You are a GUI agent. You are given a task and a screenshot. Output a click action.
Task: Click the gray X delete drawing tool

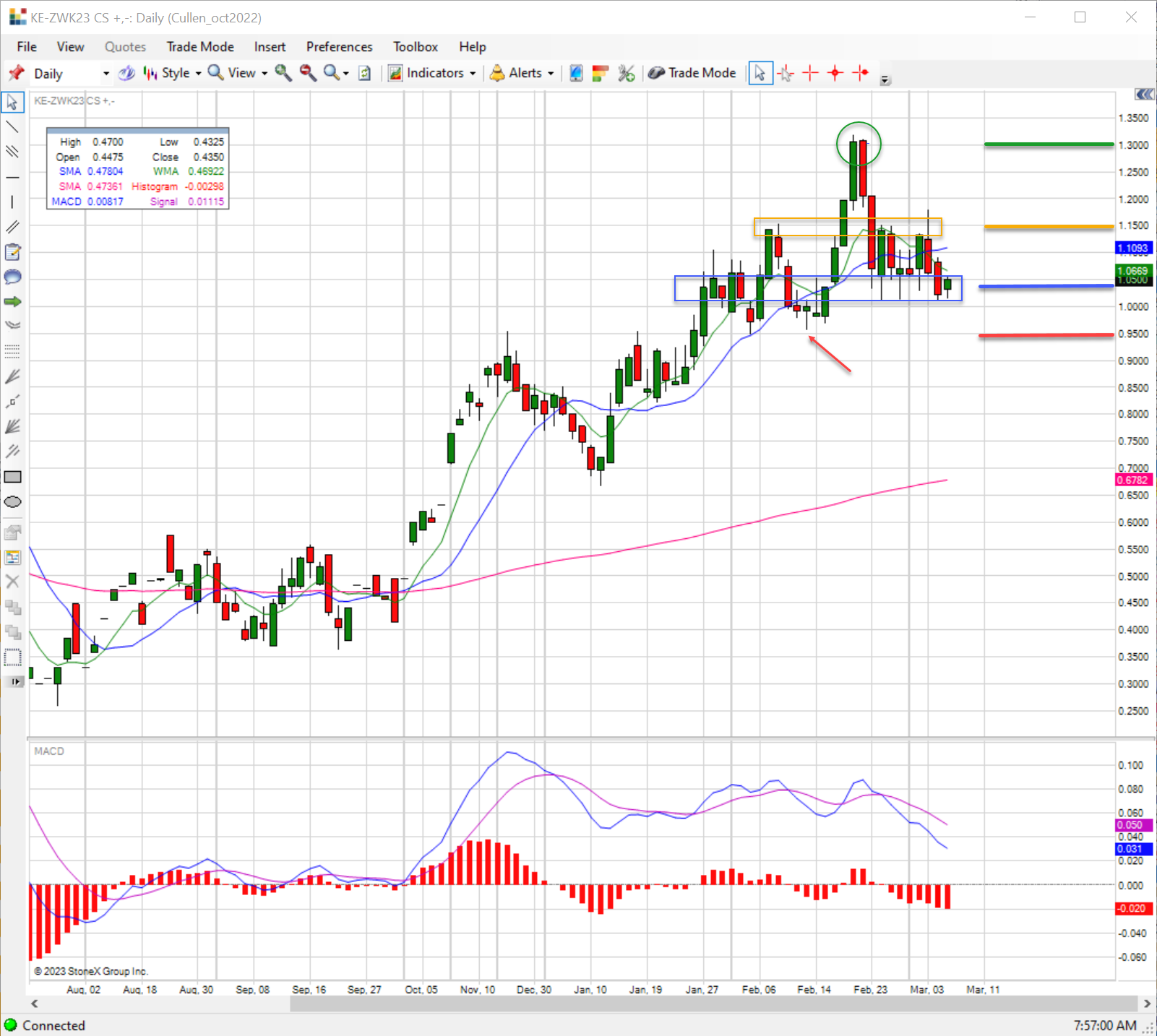point(12,582)
